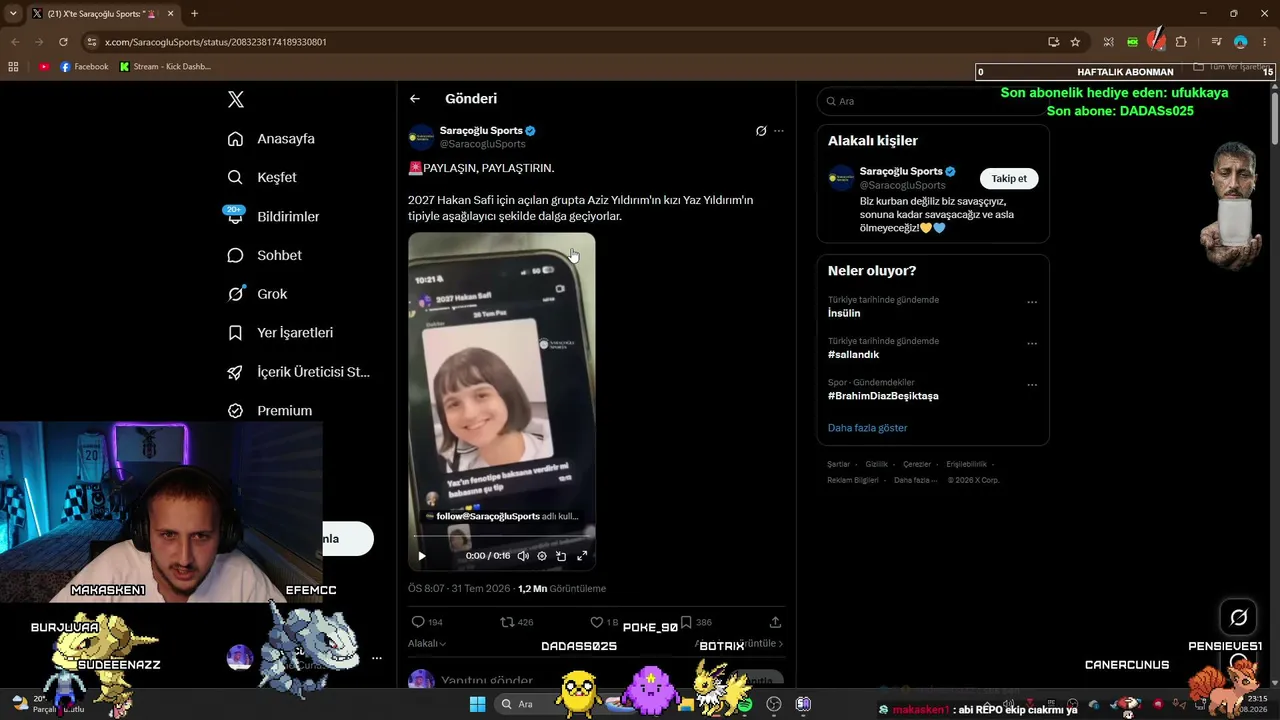Go back in Chrome history
This screenshot has width=1280, height=720.
click(15, 42)
